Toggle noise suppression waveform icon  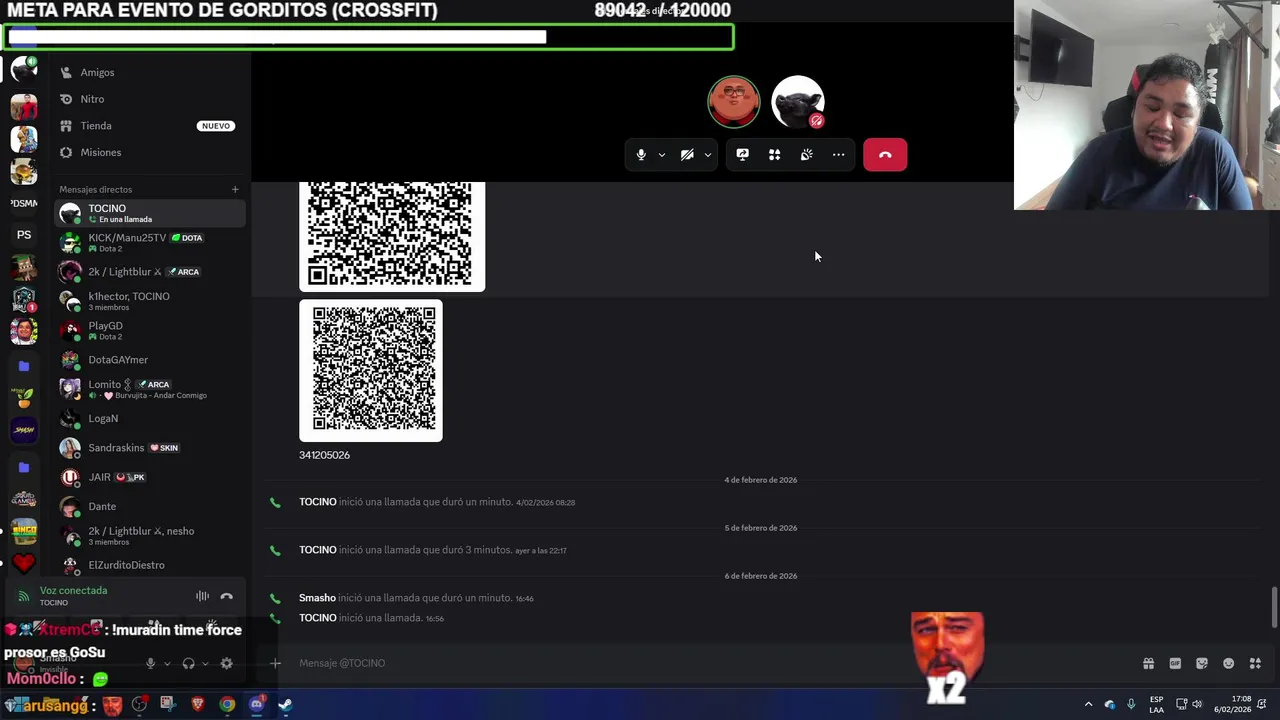pyautogui.click(x=202, y=596)
